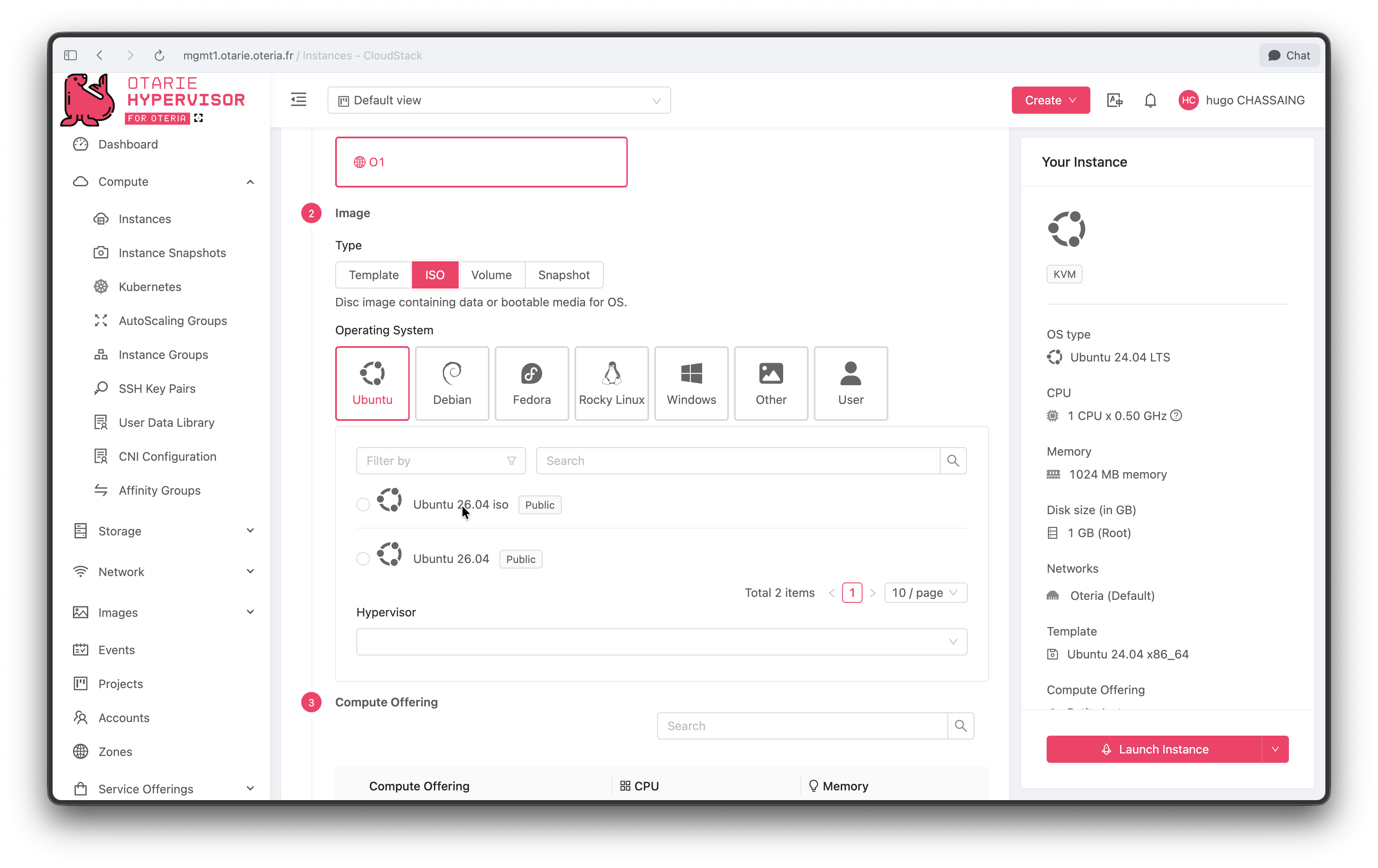The height and width of the screenshot is (868, 1378).
Task: Collapse the sidebar menu fold icon
Action: [x=299, y=100]
